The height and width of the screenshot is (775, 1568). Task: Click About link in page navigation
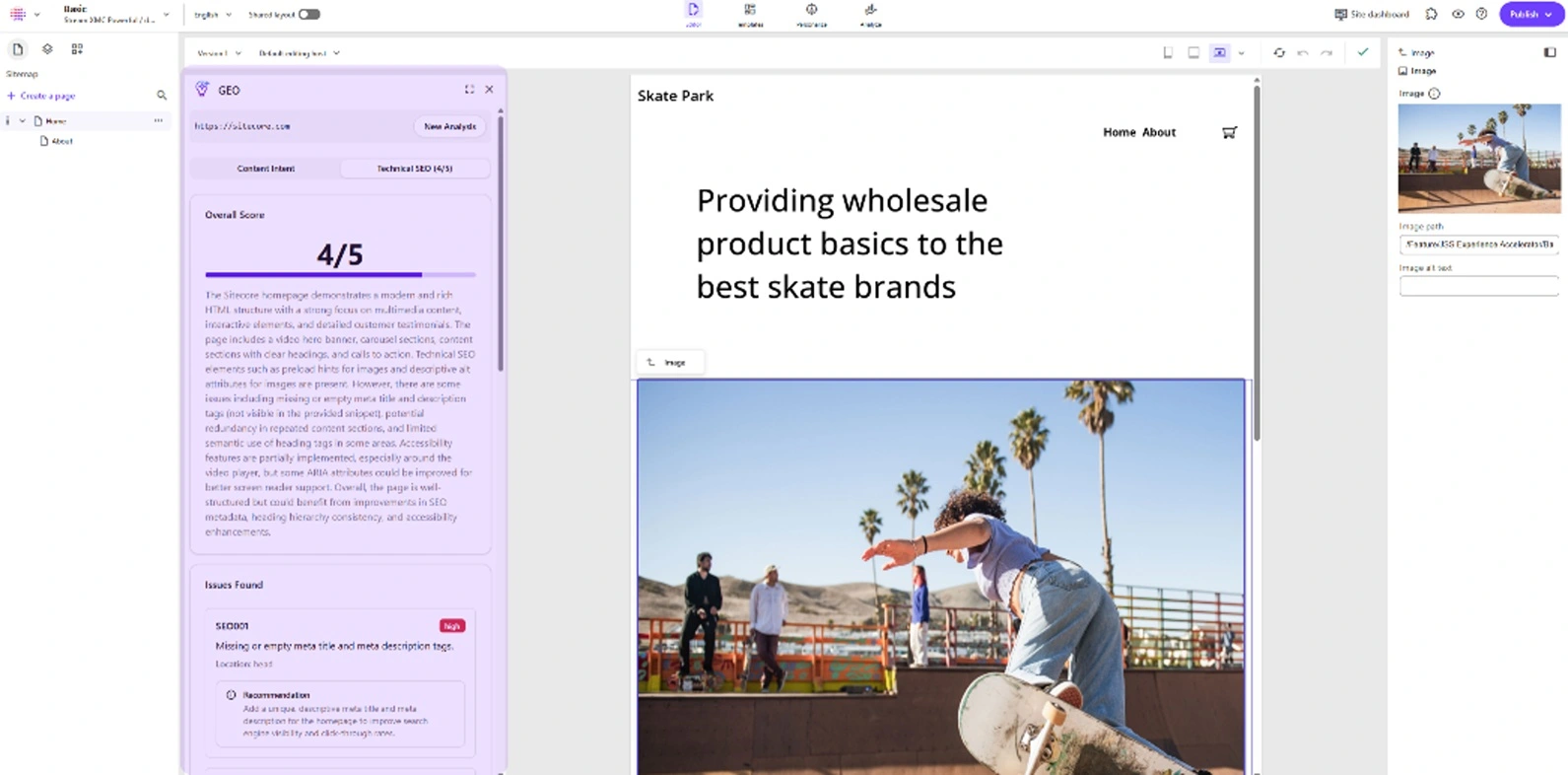pyautogui.click(x=1159, y=132)
